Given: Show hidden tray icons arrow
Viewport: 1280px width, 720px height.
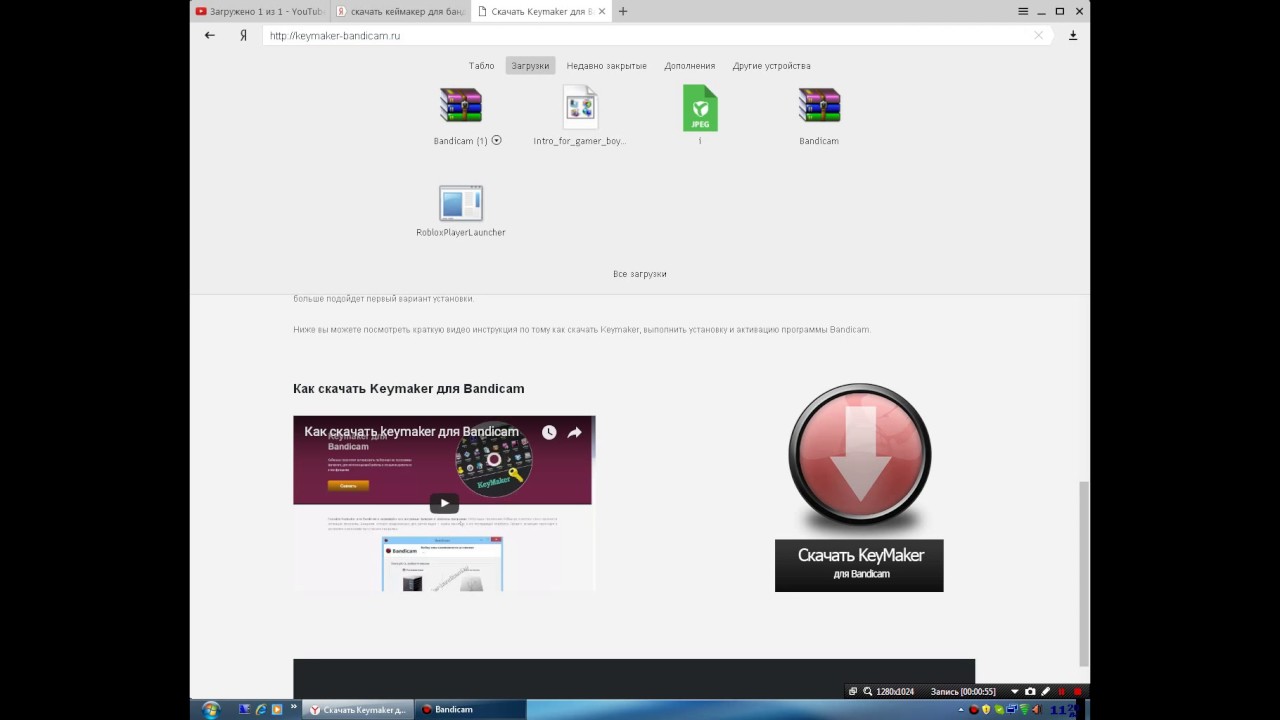Looking at the screenshot, I should [961, 710].
